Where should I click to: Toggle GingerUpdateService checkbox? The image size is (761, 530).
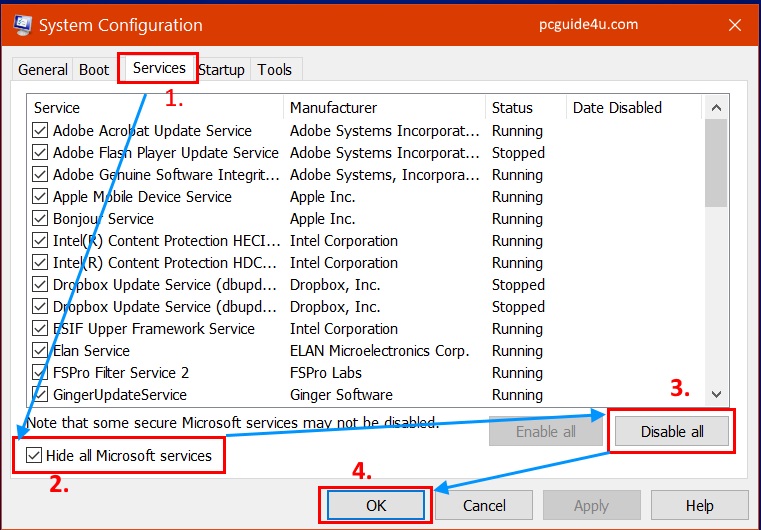[x=40, y=395]
